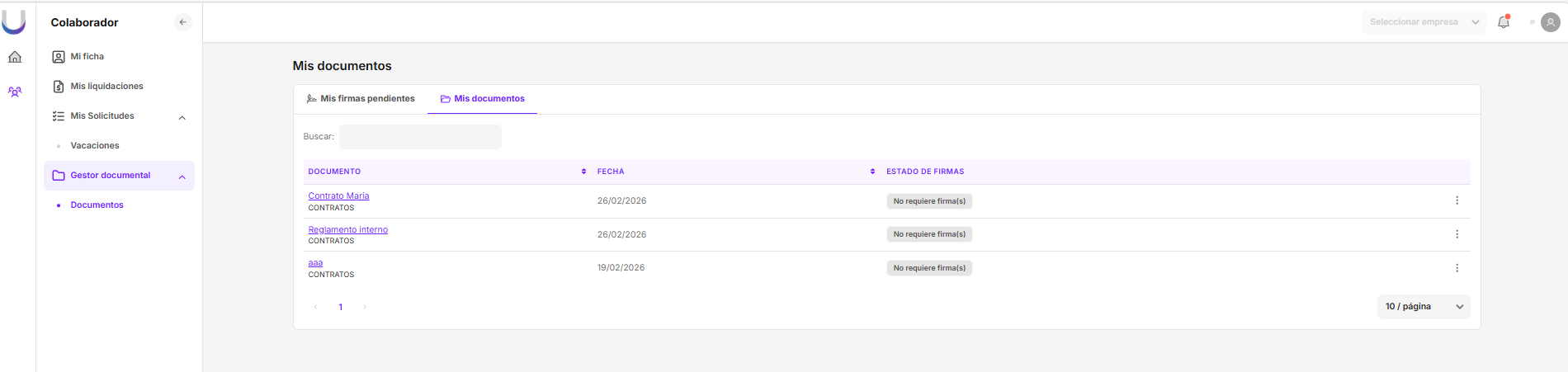Open the user profile avatar
This screenshot has height=372, width=1568.
1551,22
